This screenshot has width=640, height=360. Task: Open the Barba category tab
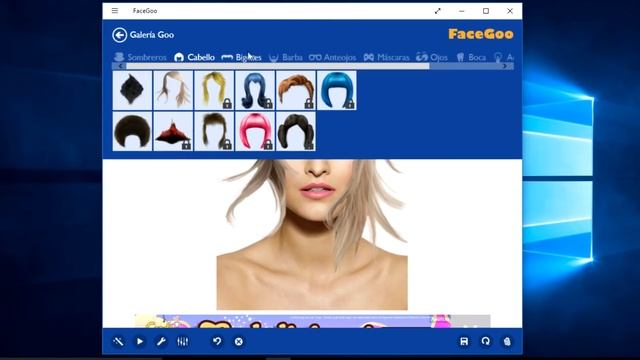point(286,57)
